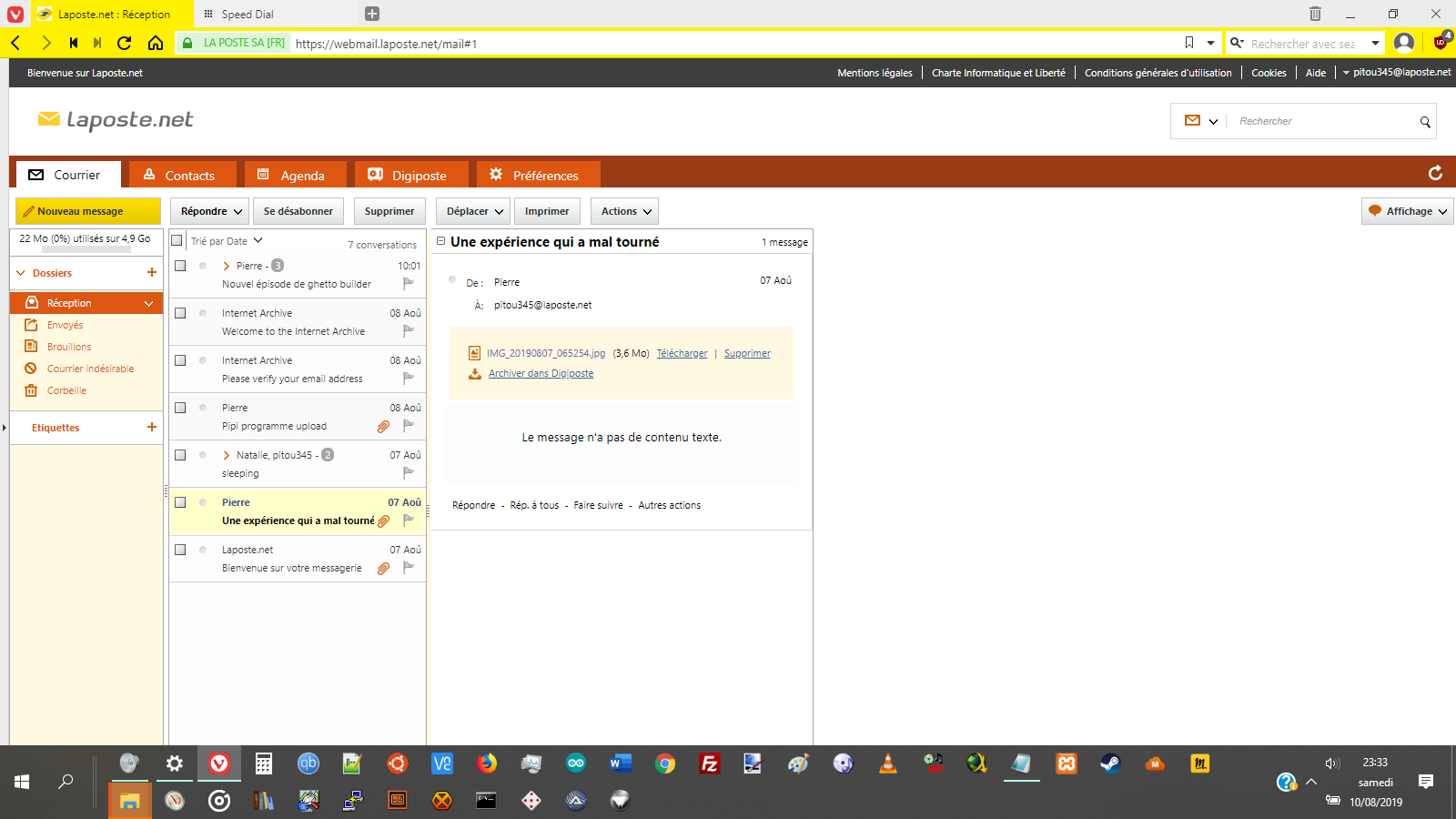Click the browser reload button

pos(125,43)
